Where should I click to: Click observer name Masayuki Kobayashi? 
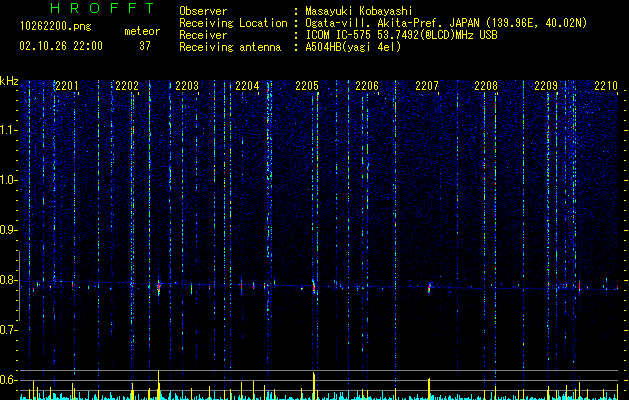pos(359,11)
